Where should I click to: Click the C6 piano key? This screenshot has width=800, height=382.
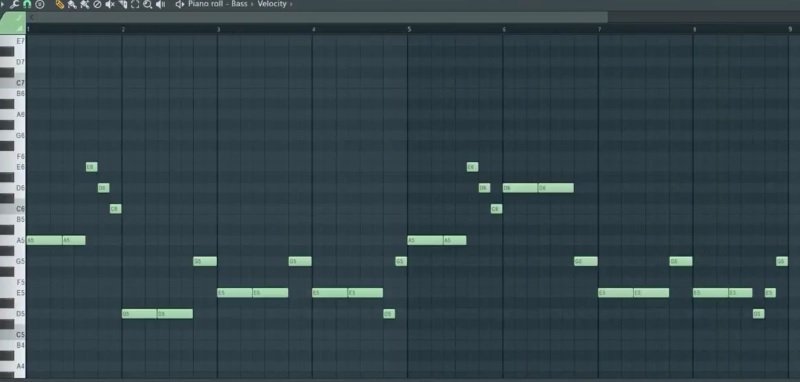tap(13, 209)
